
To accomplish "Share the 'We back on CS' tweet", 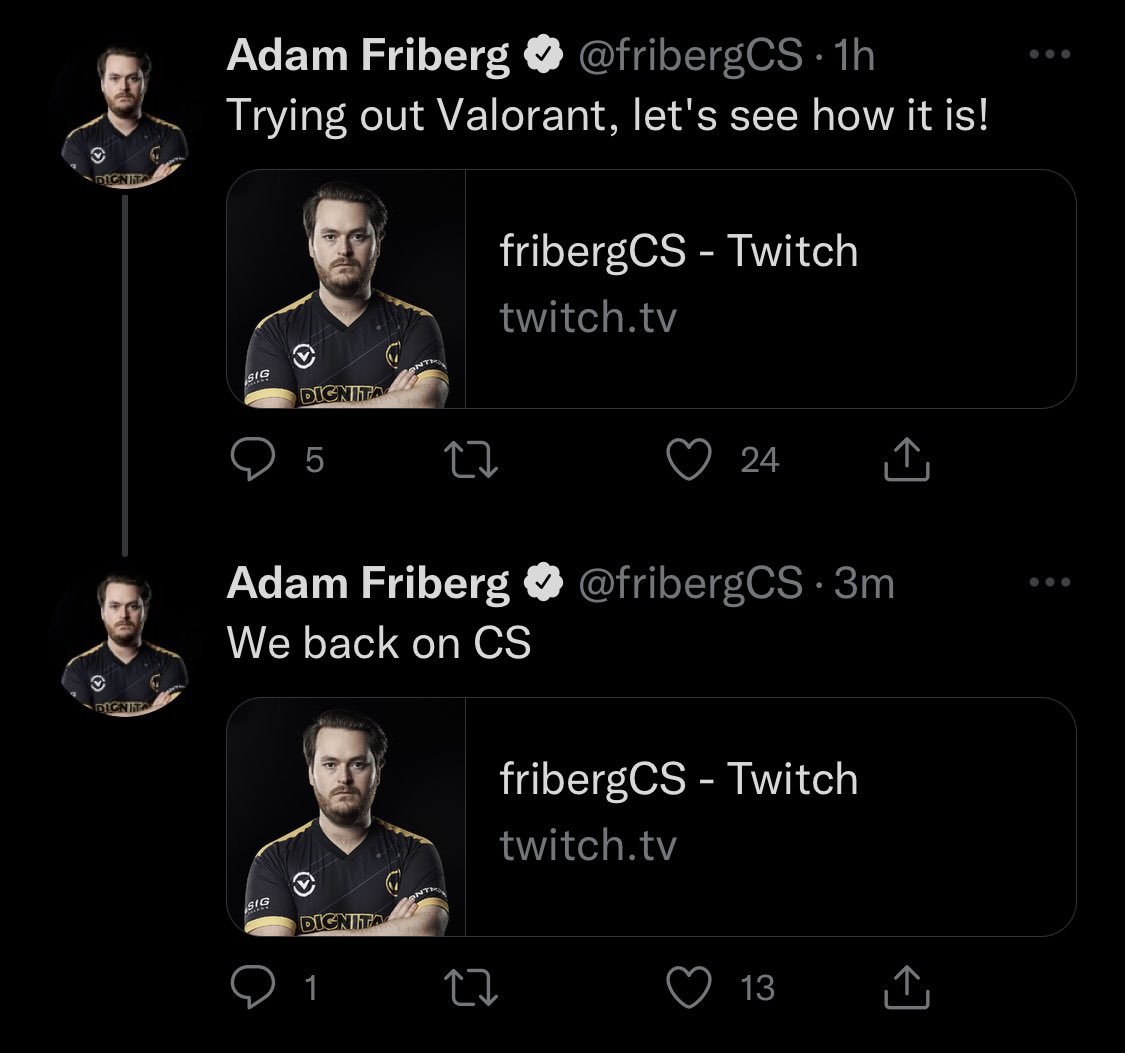I will (x=908, y=988).
